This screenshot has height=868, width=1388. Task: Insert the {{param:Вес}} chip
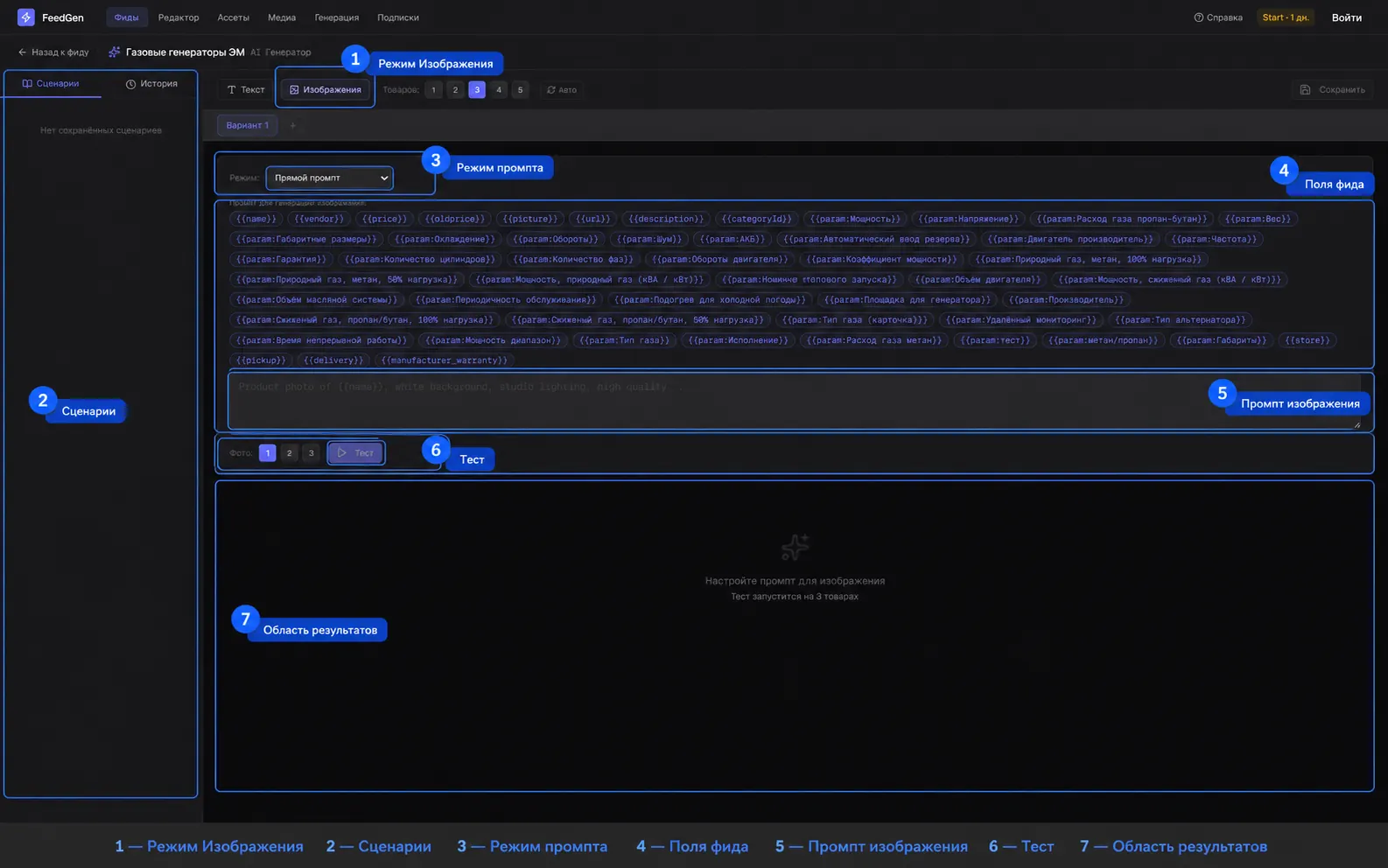[1258, 219]
